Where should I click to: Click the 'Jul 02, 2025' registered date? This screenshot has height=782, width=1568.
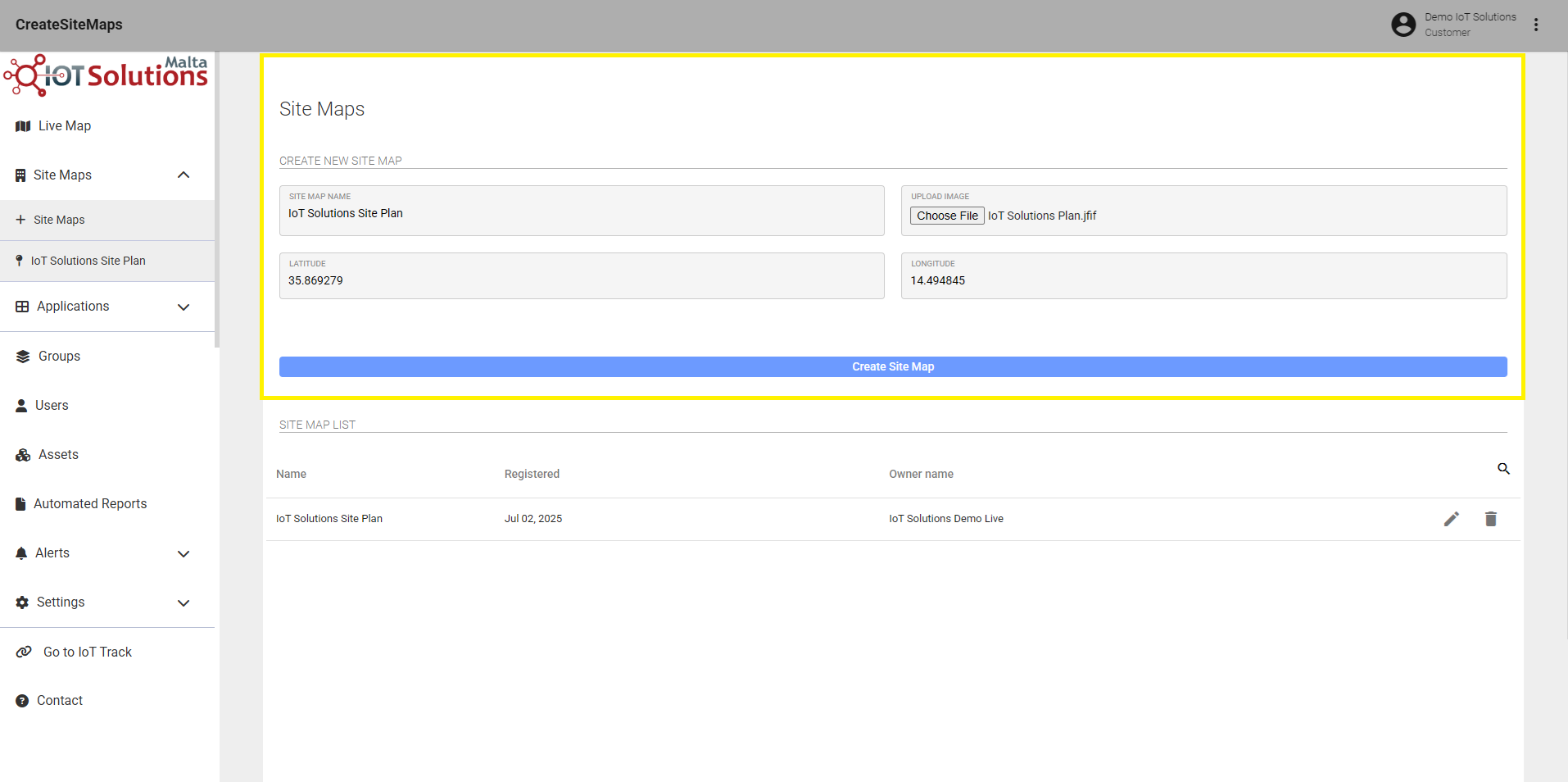coord(533,519)
